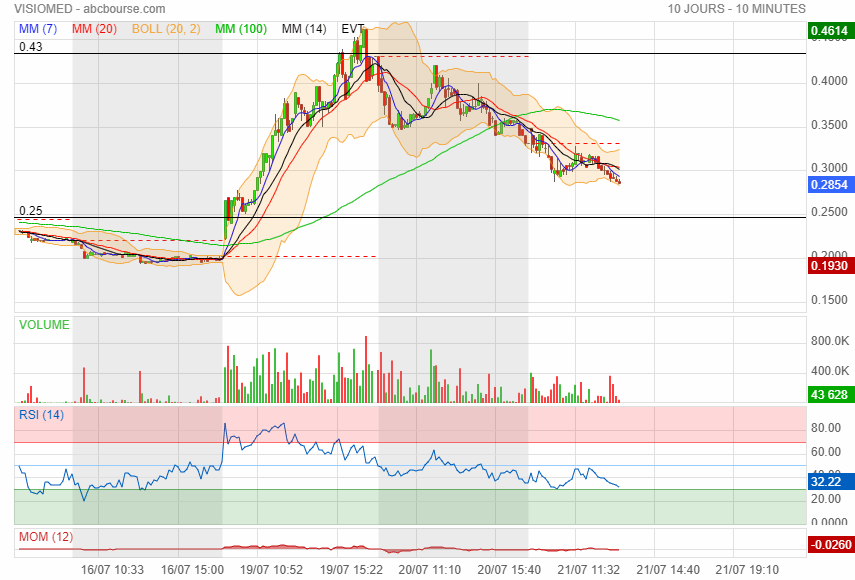The height and width of the screenshot is (580, 855).
Task: Click the 60.00 RSI axis label
Action: pos(826,452)
